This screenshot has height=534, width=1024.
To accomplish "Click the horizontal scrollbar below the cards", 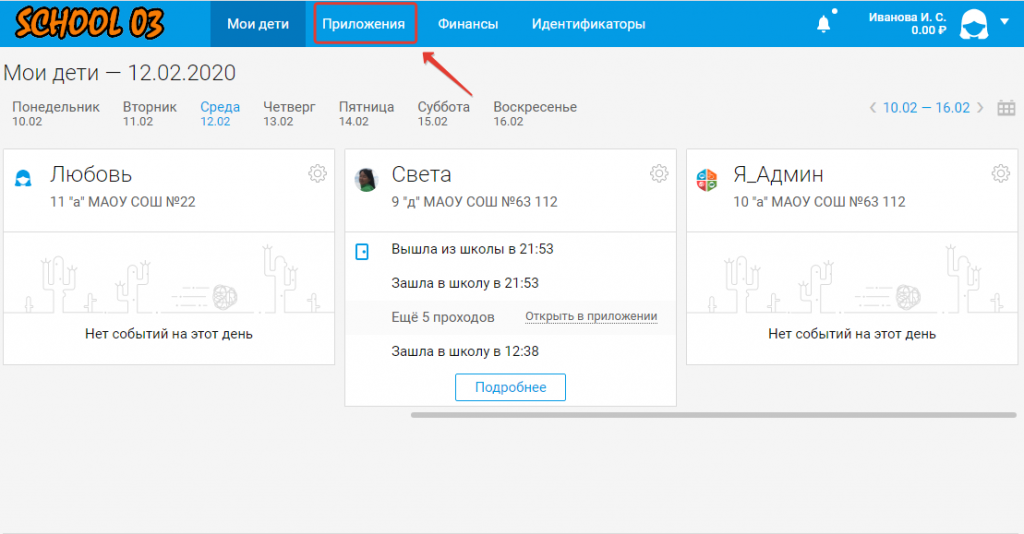I will coord(715,414).
